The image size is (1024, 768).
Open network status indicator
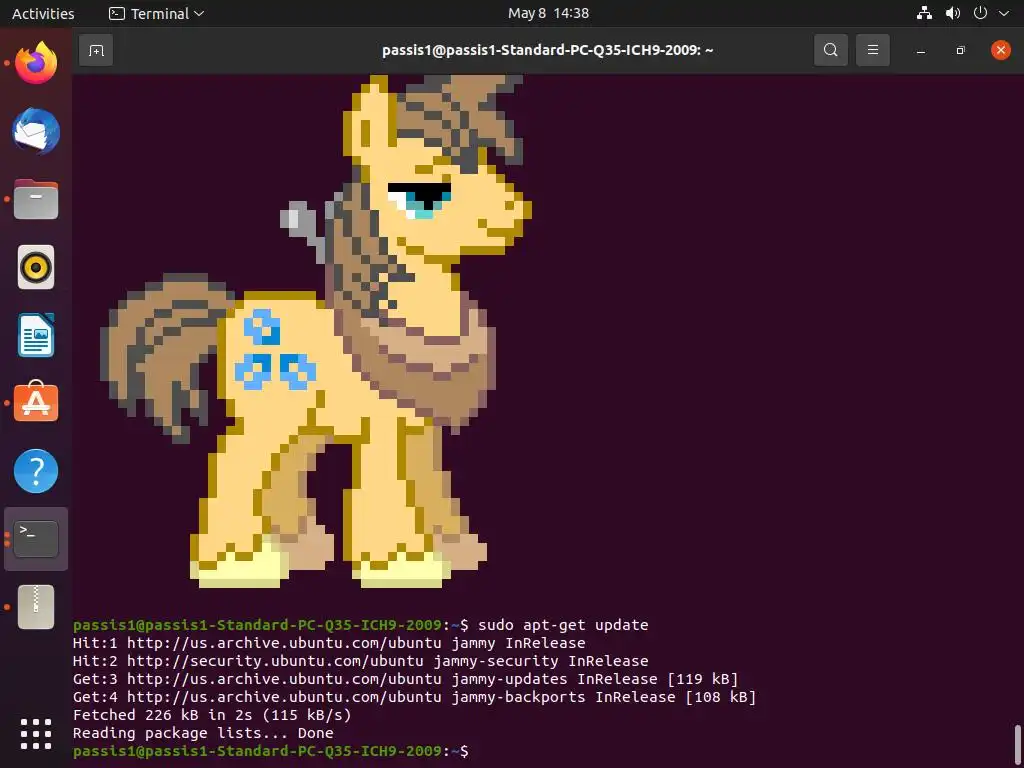[924, 13]
